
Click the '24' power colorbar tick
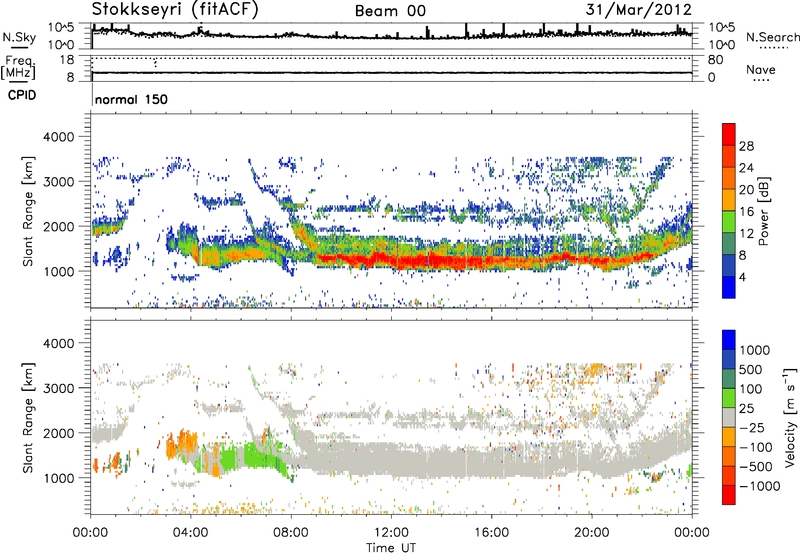[x=746, y=168]
